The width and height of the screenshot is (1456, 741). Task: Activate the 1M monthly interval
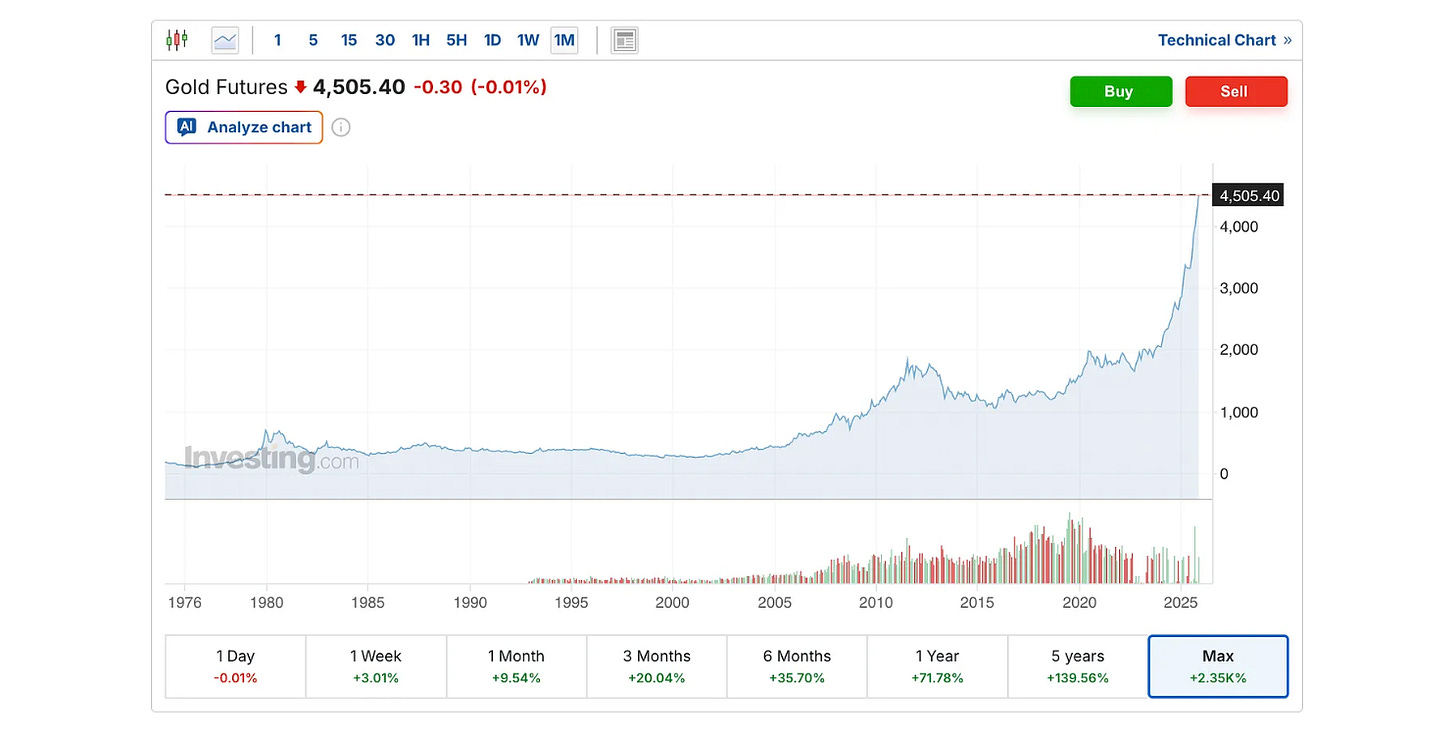pyautogui.click(x=564, y=40)
